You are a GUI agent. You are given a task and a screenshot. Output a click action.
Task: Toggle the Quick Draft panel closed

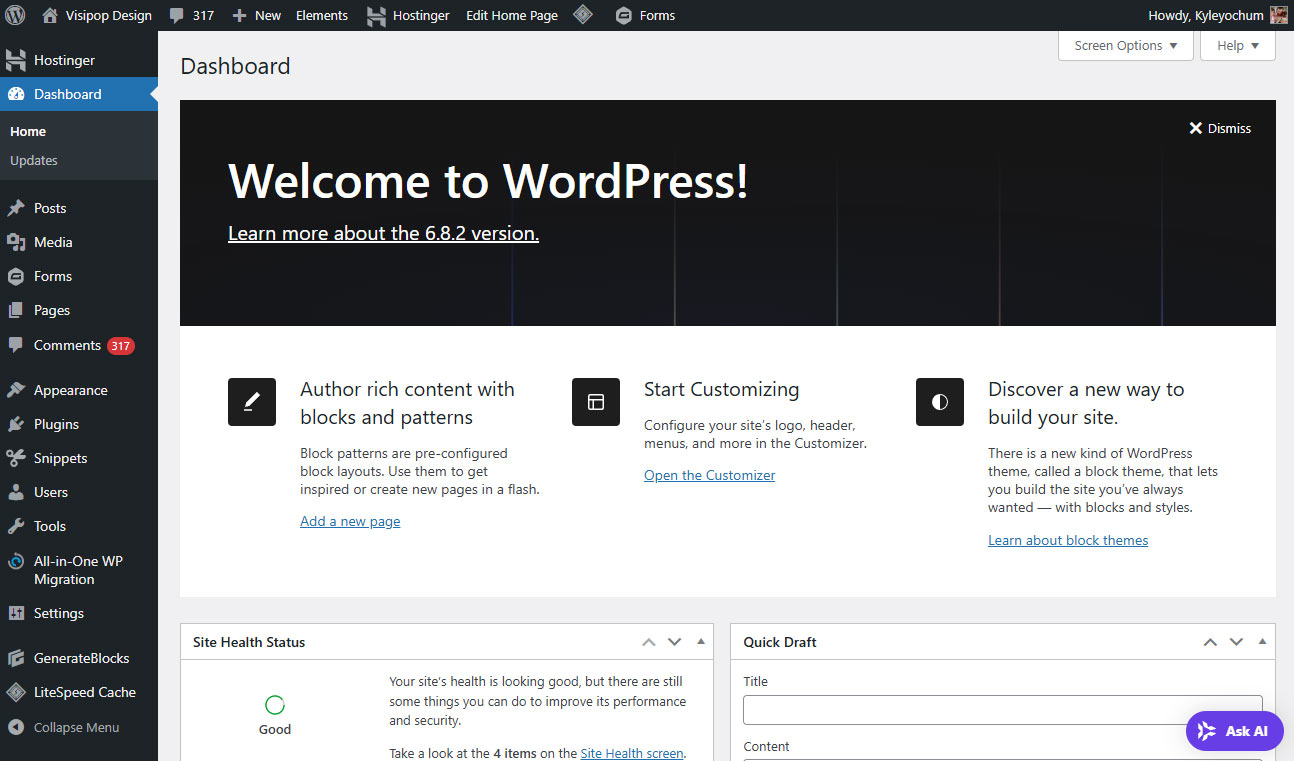(x=1262, y=642)
